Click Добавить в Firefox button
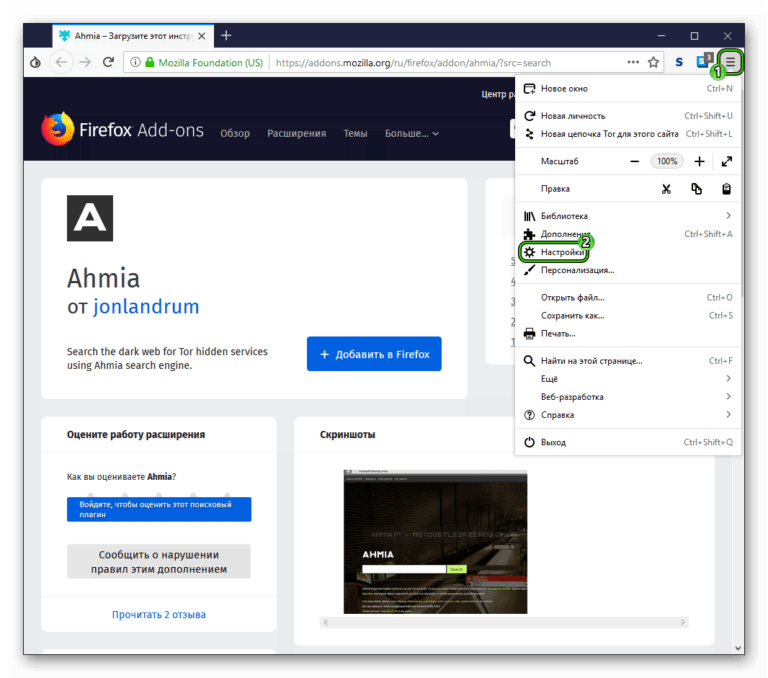The image size is (768, 678). tap(374, 354)
